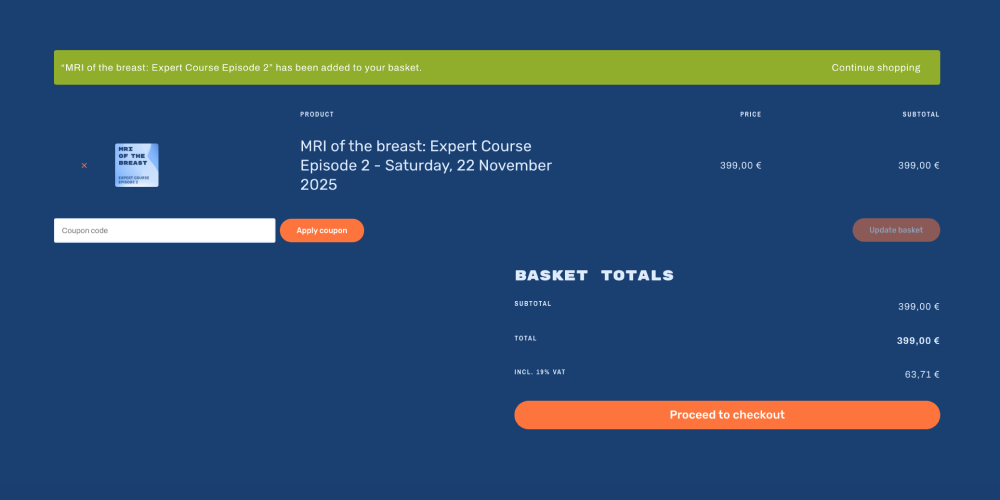Open the MRI Expert Course Episode 2 product title
Viewport: 1000px width, 500px height.
[x=426, y=166]
